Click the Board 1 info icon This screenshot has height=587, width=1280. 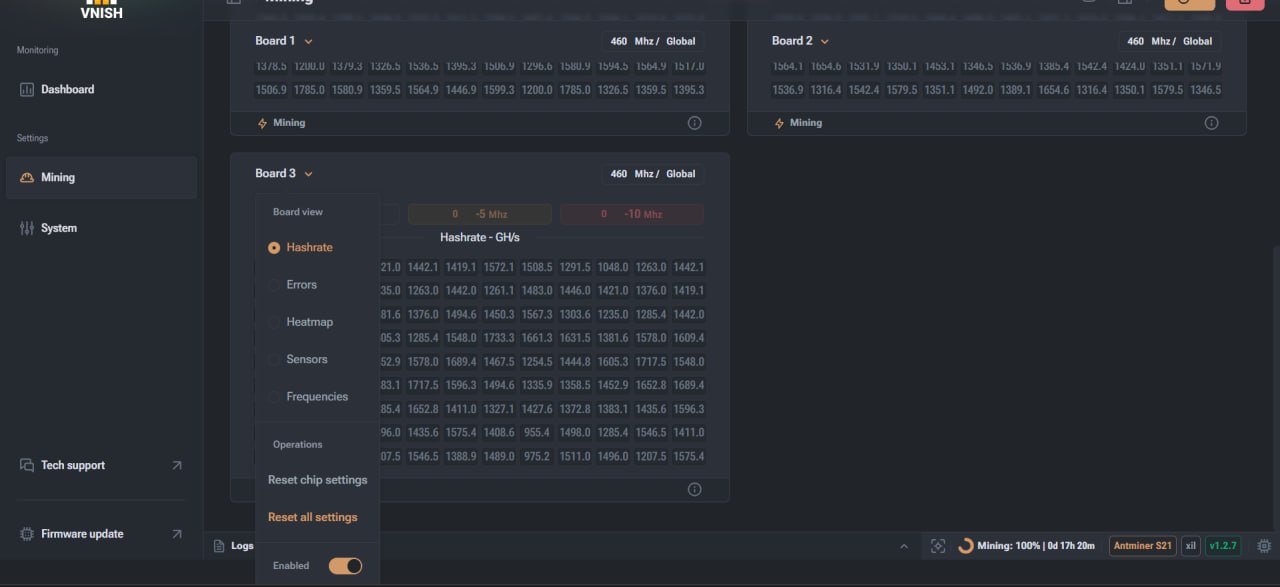[694, 123]
